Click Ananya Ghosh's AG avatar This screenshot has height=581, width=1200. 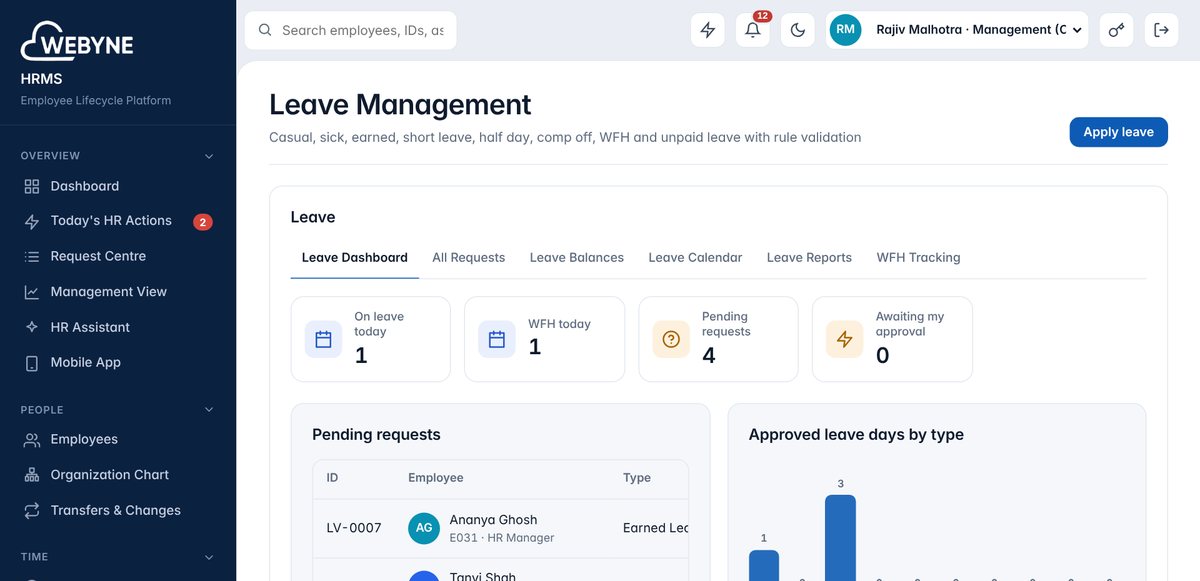pyautogui.click(x=424, y=528)
